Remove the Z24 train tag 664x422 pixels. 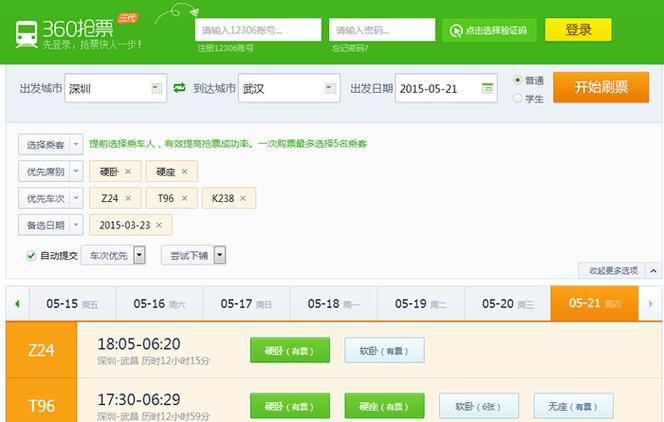point(127,198)
